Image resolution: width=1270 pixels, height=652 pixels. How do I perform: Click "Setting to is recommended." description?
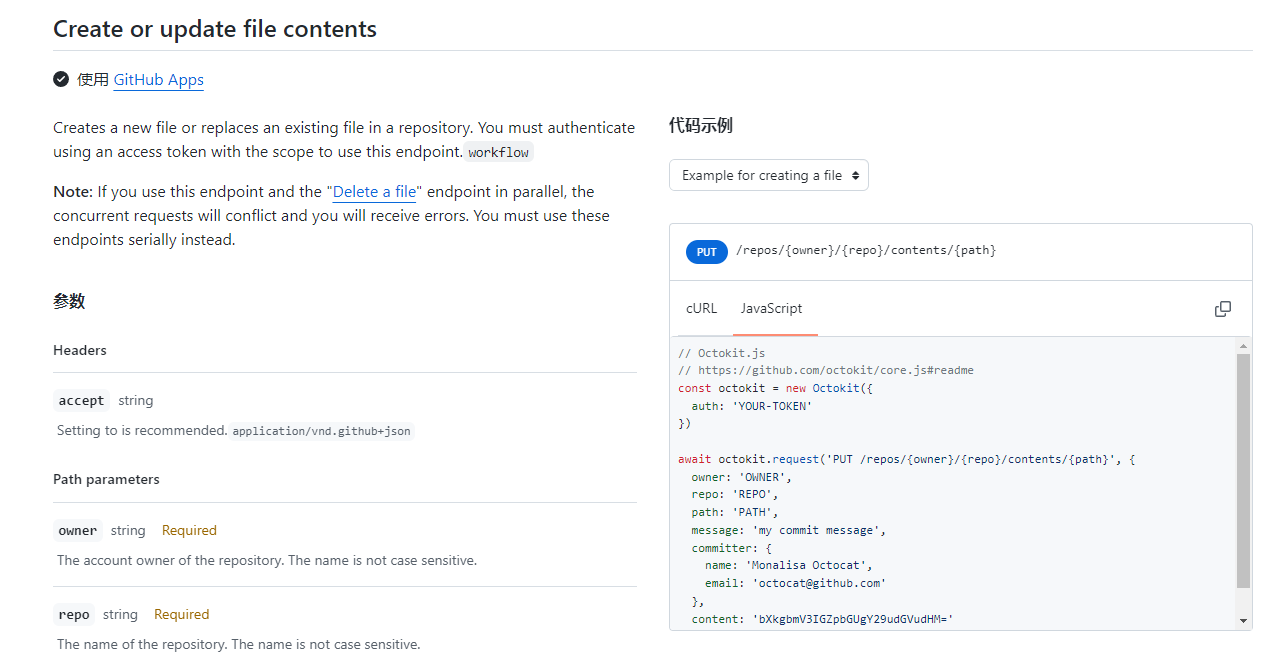click(x=142, y=431)
